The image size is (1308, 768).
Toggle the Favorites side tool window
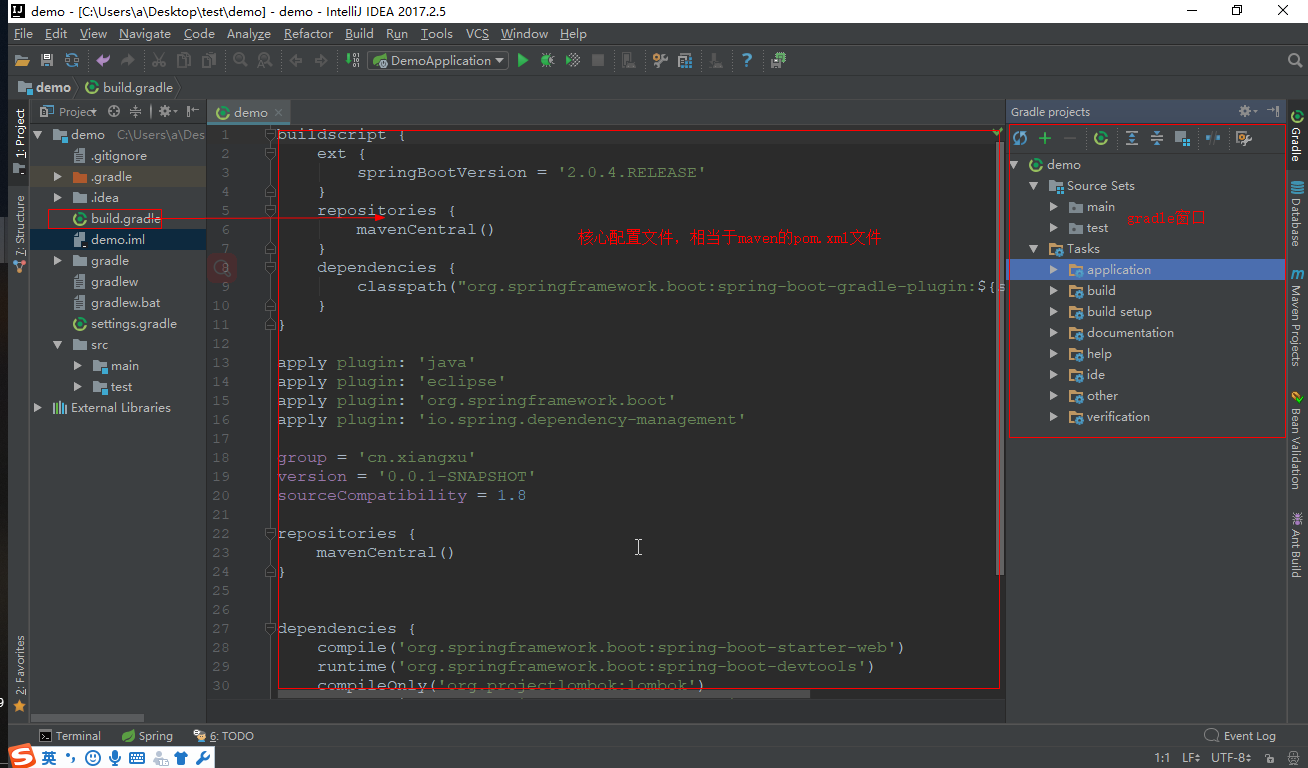pyautogui.click(x=19, y=673)
